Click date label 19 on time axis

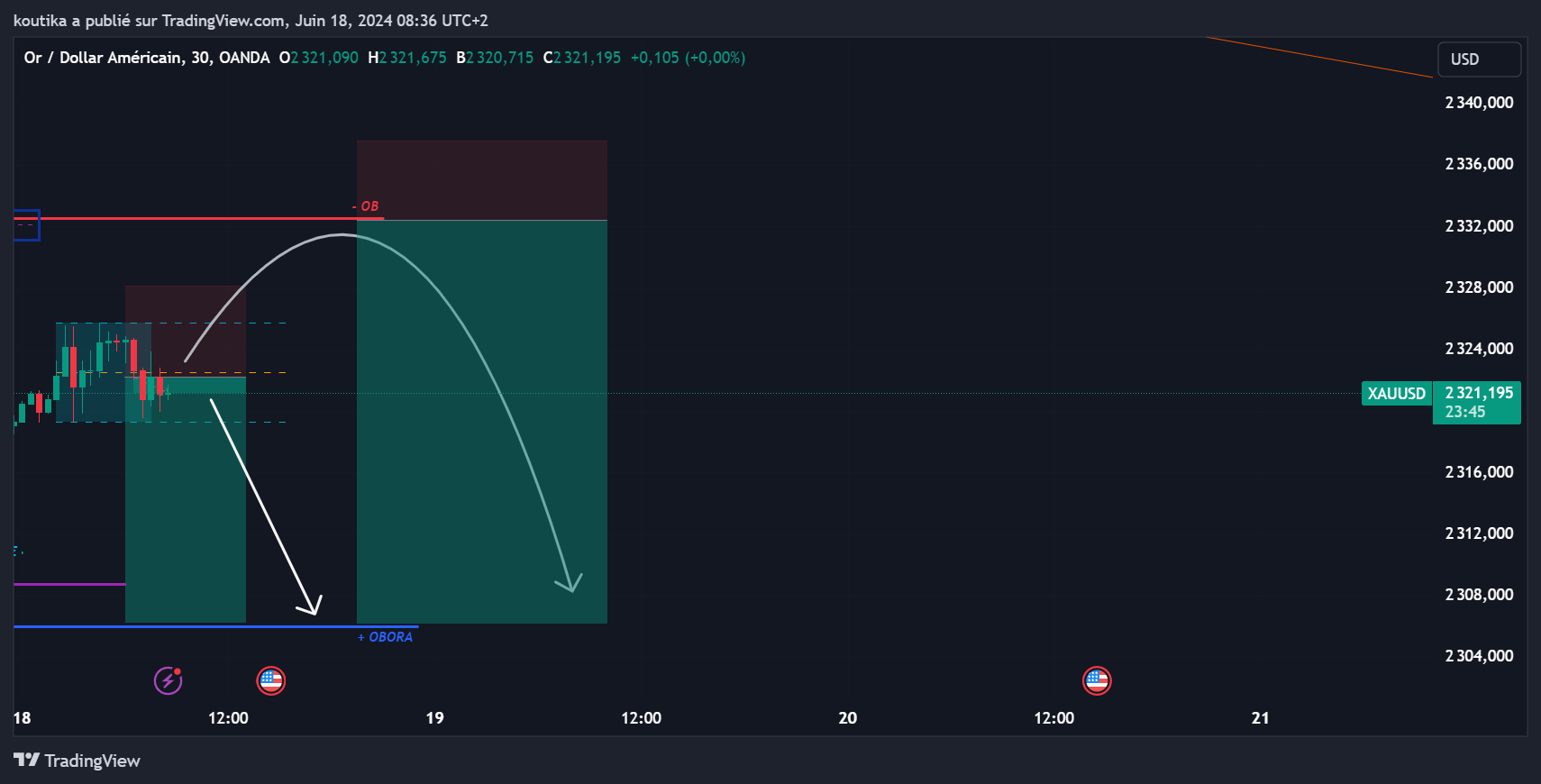pyautogui.click(x=434, y=718)
